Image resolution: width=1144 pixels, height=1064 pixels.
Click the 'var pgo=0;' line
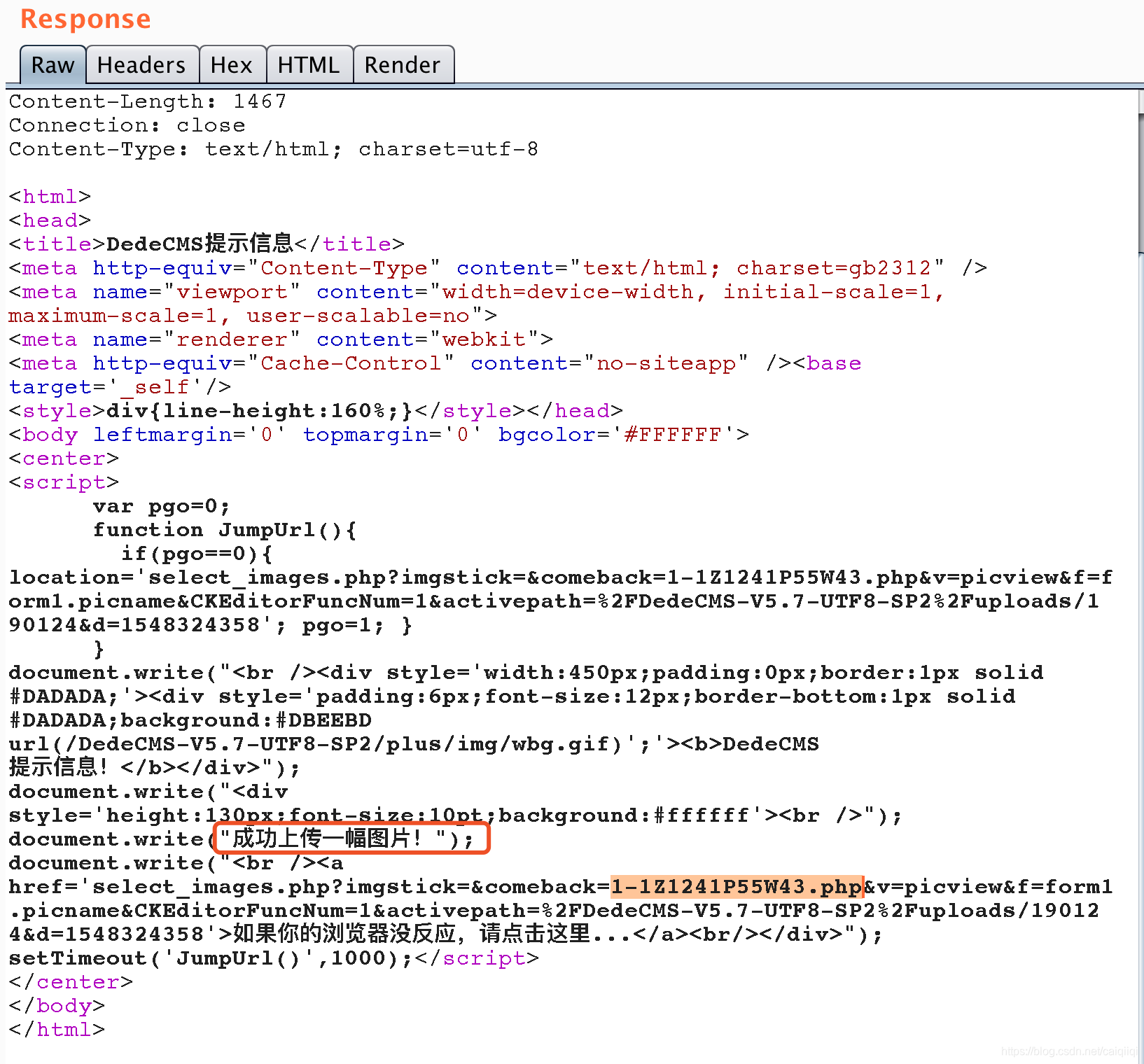[162, 506]
